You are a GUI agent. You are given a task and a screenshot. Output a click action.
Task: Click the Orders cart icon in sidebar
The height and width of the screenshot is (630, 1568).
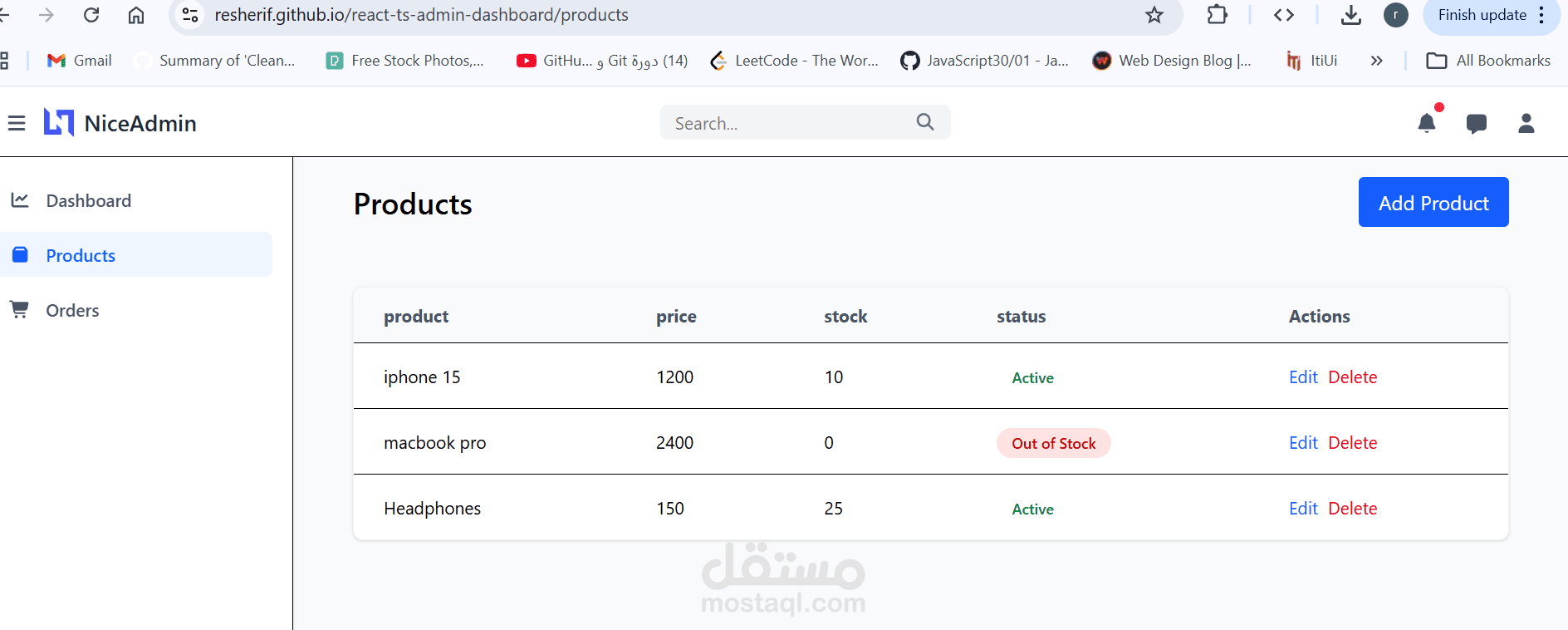[19, 309]
